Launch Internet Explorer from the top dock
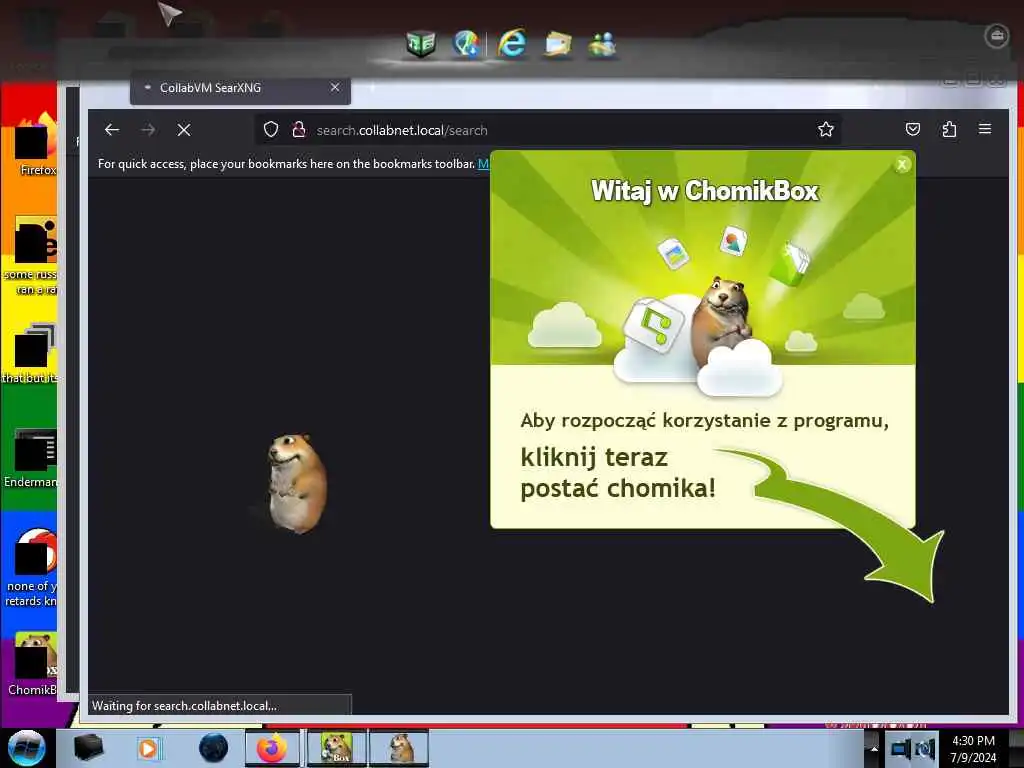 point(511,44)
